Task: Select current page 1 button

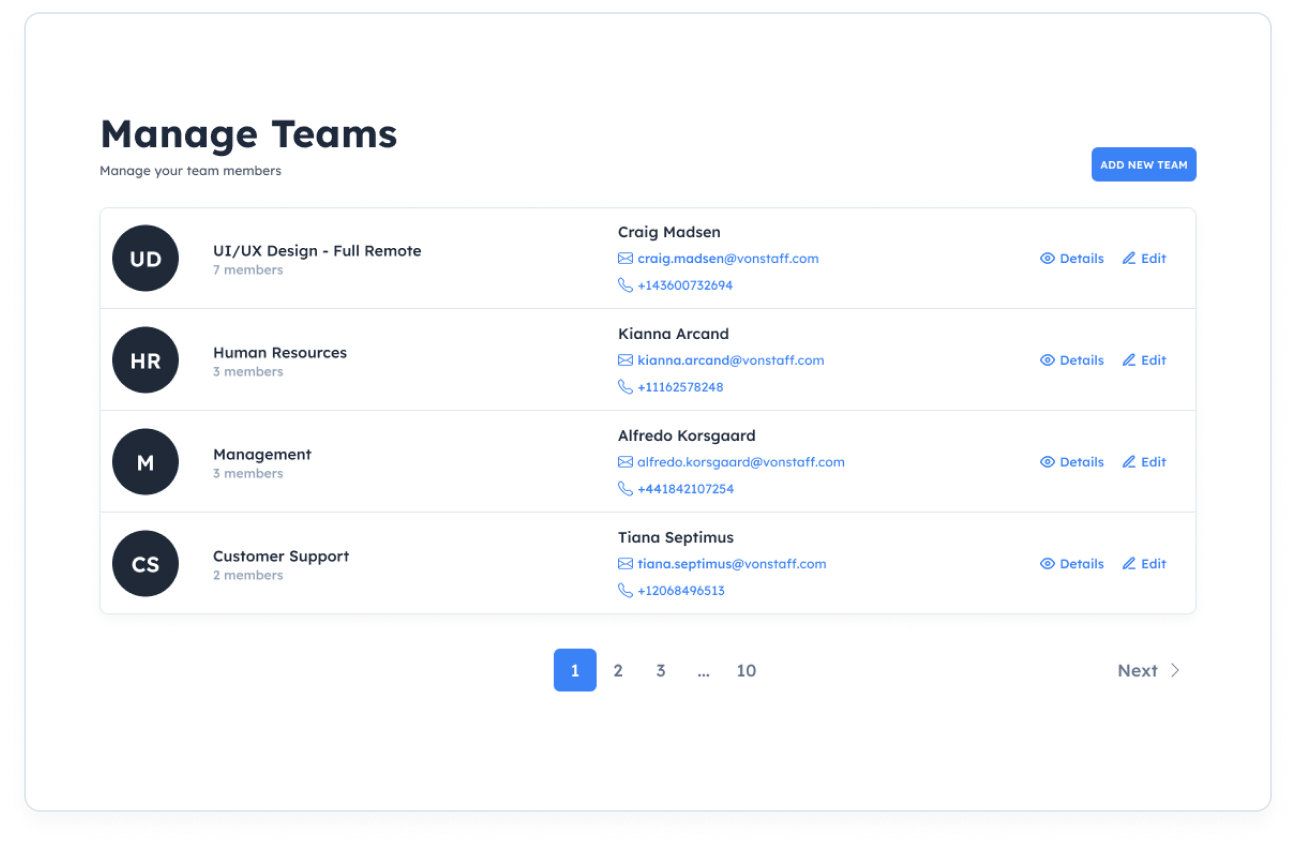Action: pos(575,671)
